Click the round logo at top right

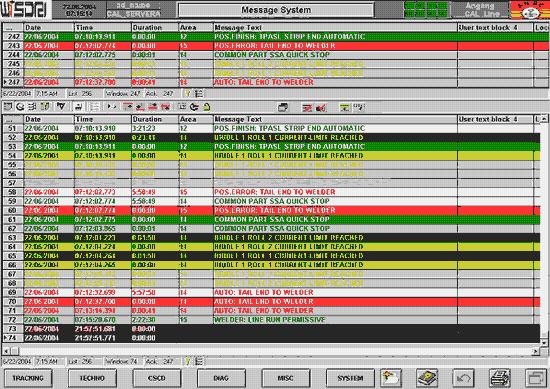point(530,10)
